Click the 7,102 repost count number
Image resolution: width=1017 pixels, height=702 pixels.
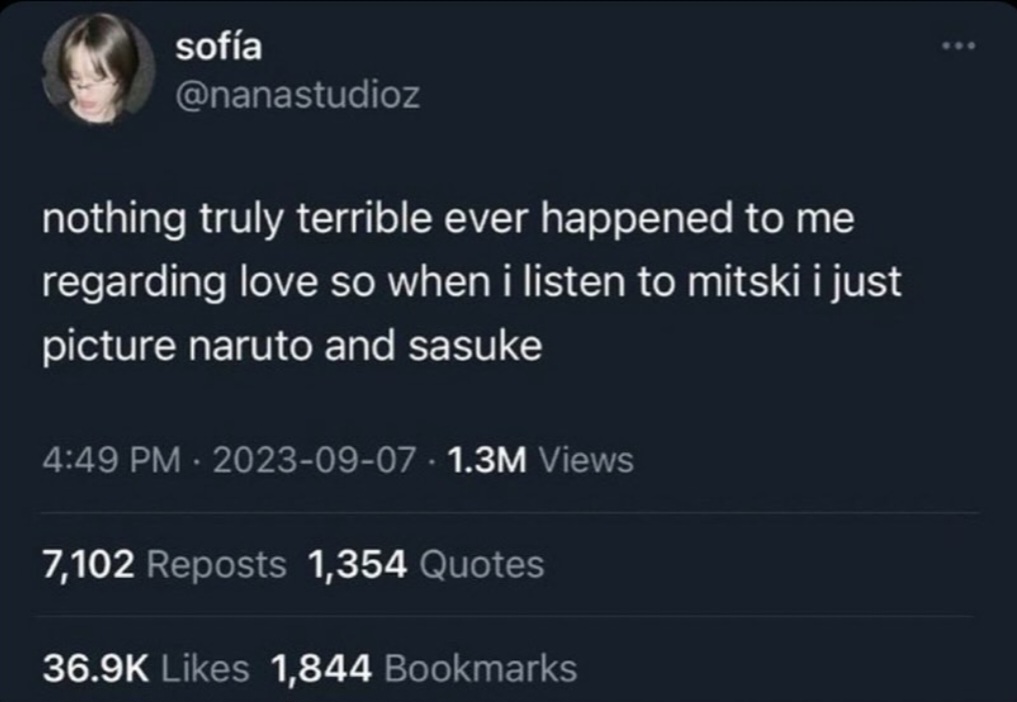click(88, 565)
